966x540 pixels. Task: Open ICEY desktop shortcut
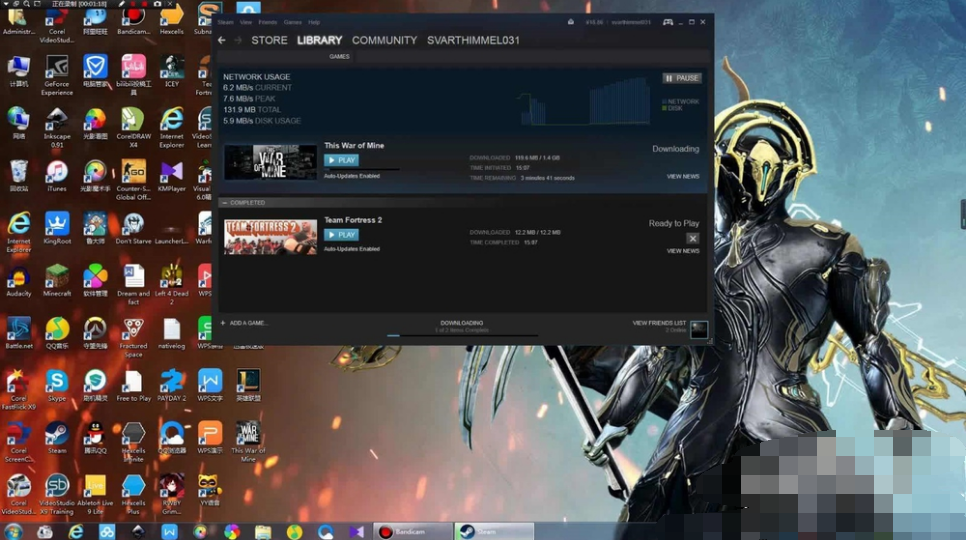[x=171, y=71]
